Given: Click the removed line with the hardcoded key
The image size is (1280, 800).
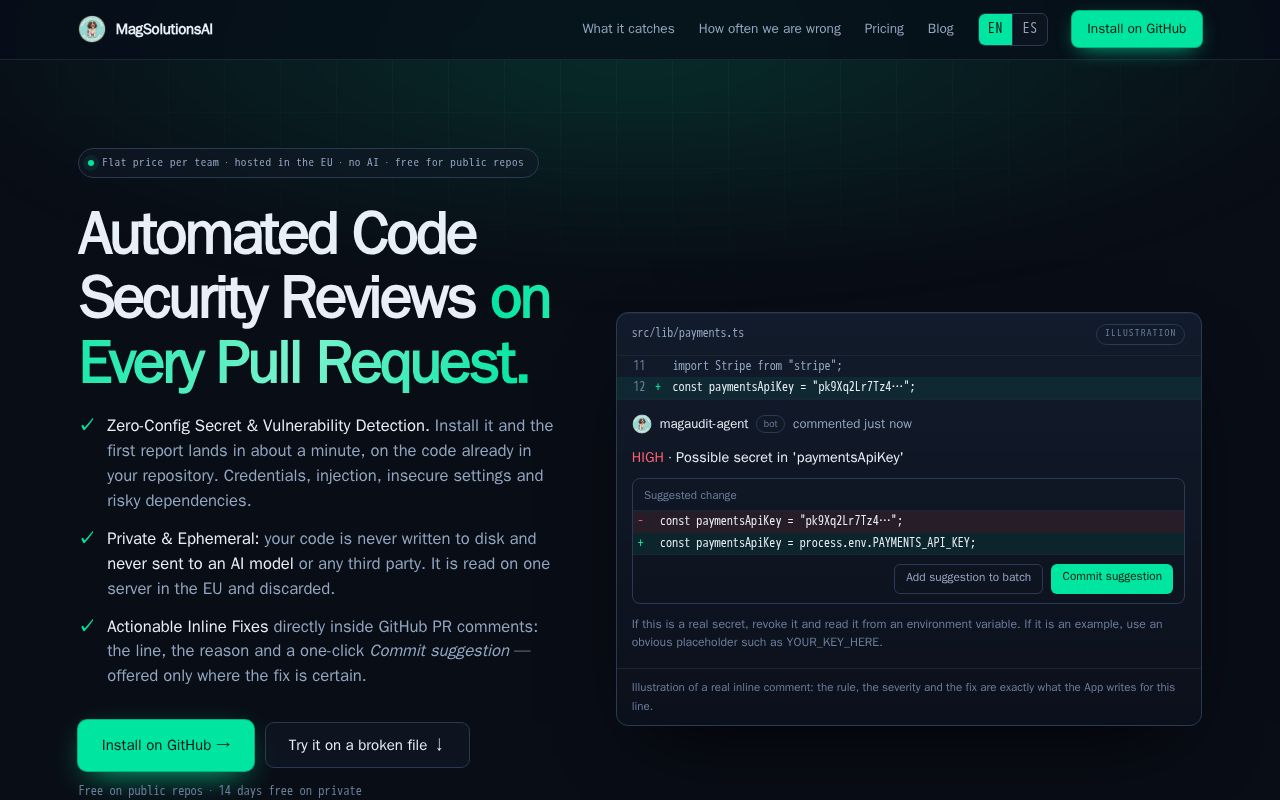Looking at the screenshot, I should pos(908,521).
